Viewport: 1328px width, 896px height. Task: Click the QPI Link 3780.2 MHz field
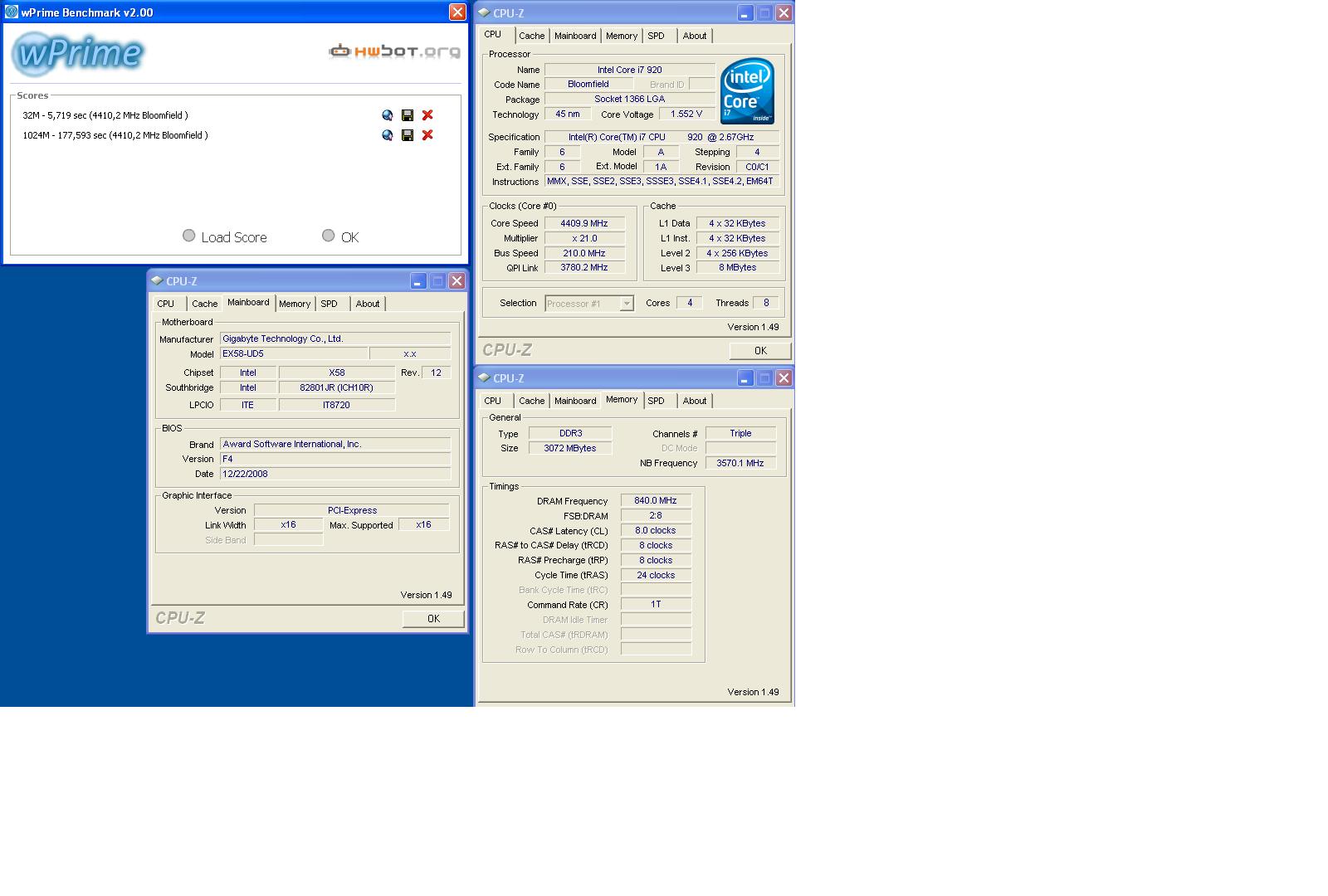584,268
